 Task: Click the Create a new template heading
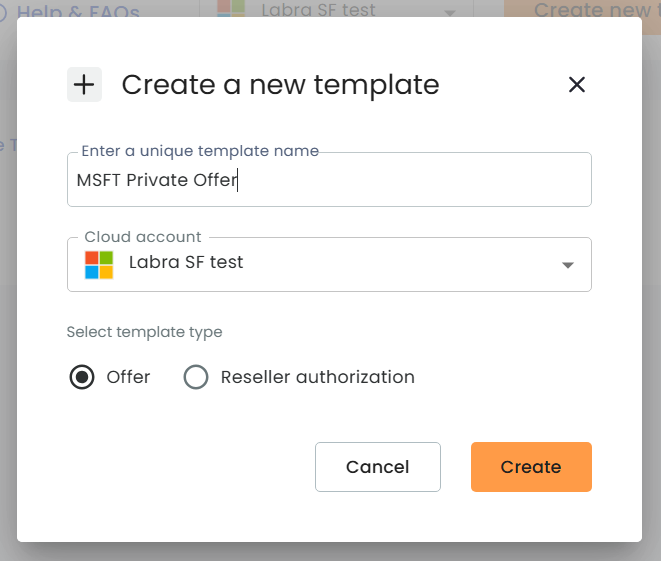pyautogui.click(x=281, y=85)
